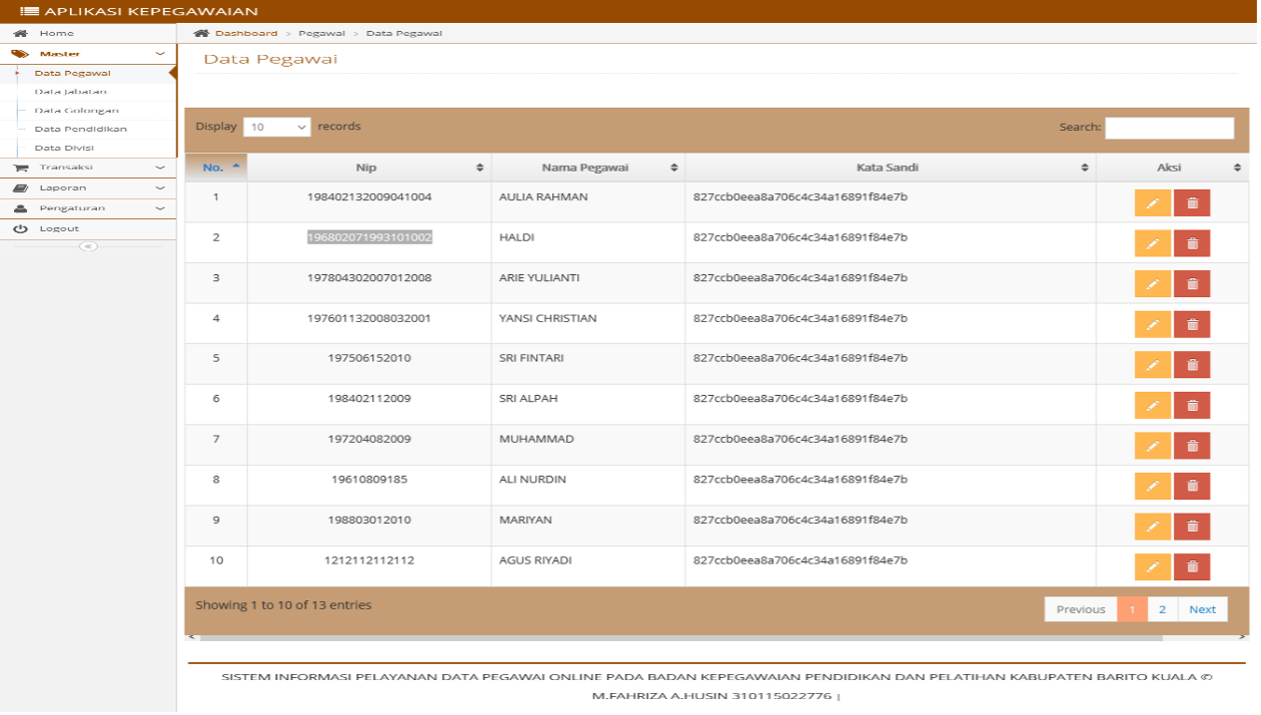The height and width of the screenshot is (715, 1261).
Task: Toggle sort order on the No. column
Action: [216, 167]
